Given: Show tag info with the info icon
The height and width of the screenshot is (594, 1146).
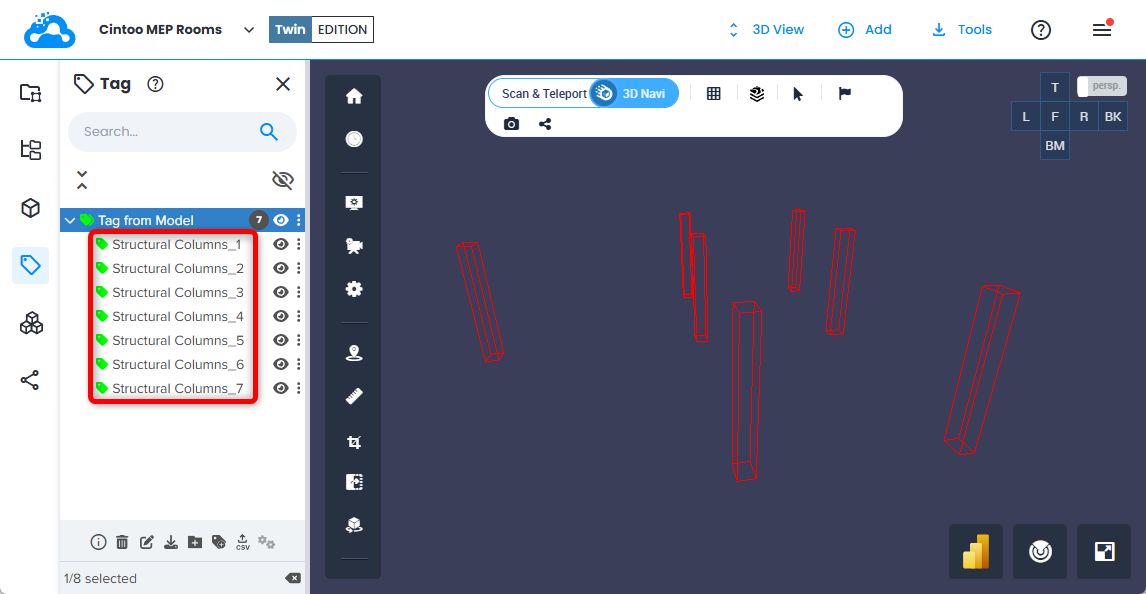Looking at the screenshot, I should (98, 542).
